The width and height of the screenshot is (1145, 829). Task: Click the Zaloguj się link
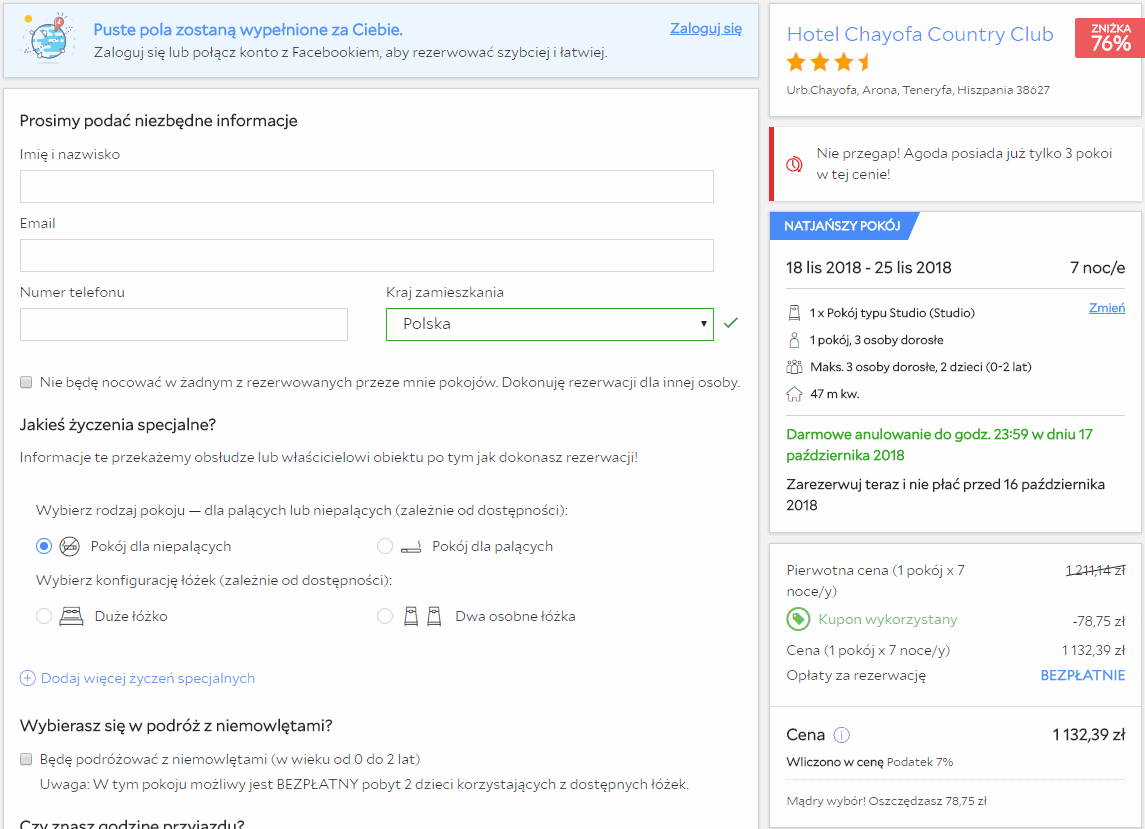[x=706, y=28]
